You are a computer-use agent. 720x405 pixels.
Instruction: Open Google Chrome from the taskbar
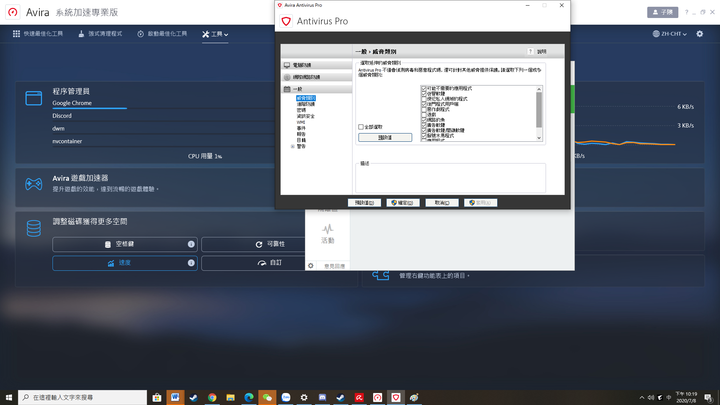[x=212, y=397]
